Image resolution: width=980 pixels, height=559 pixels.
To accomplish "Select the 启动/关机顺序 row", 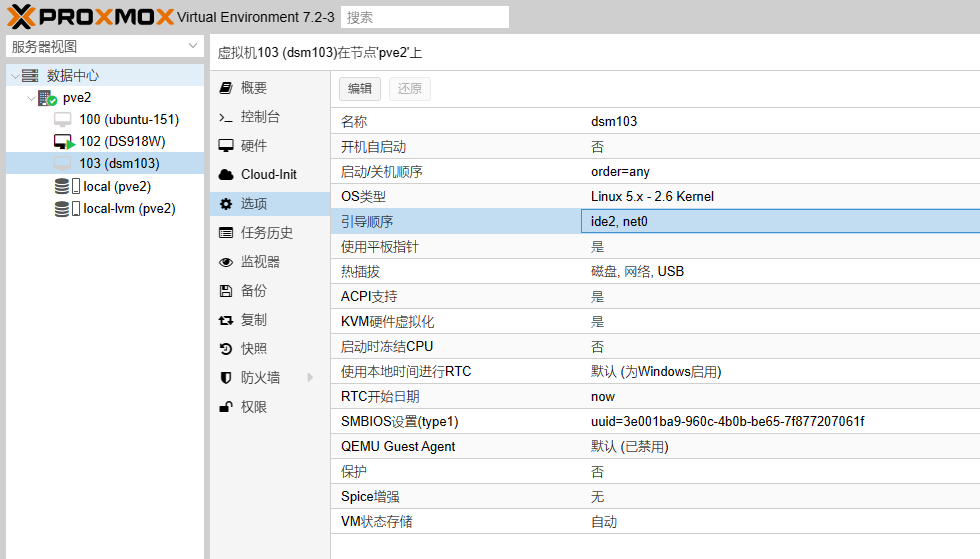I will point(655,171).
